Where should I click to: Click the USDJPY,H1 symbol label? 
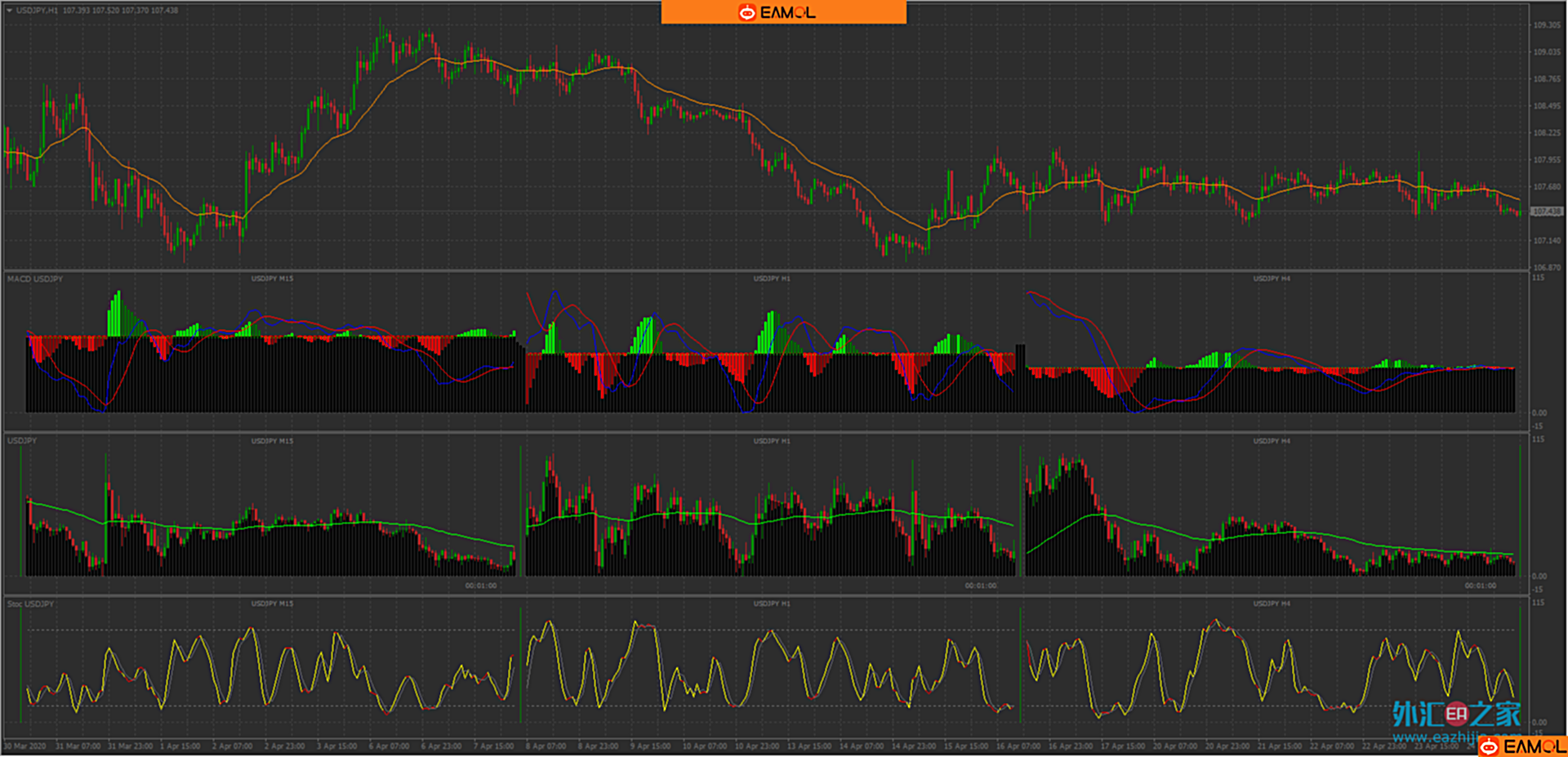38,11
